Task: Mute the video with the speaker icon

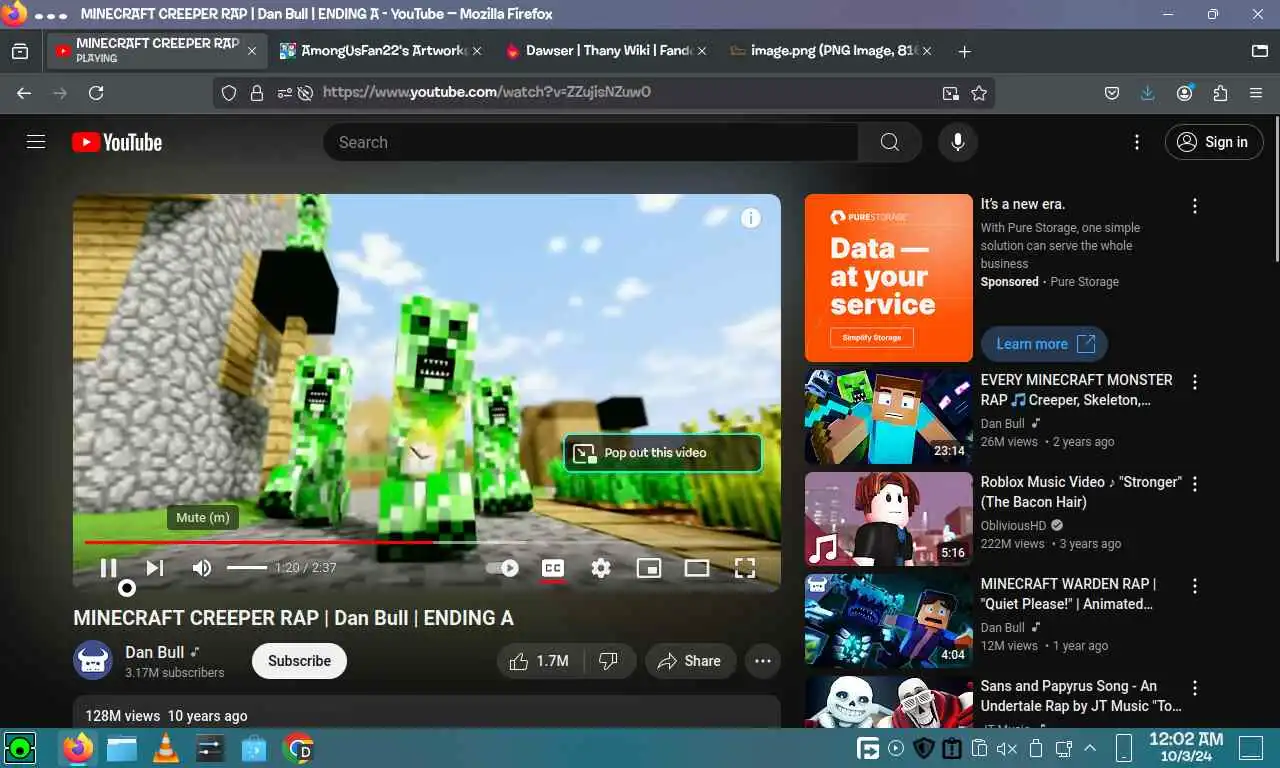Action: click(202, 568)
